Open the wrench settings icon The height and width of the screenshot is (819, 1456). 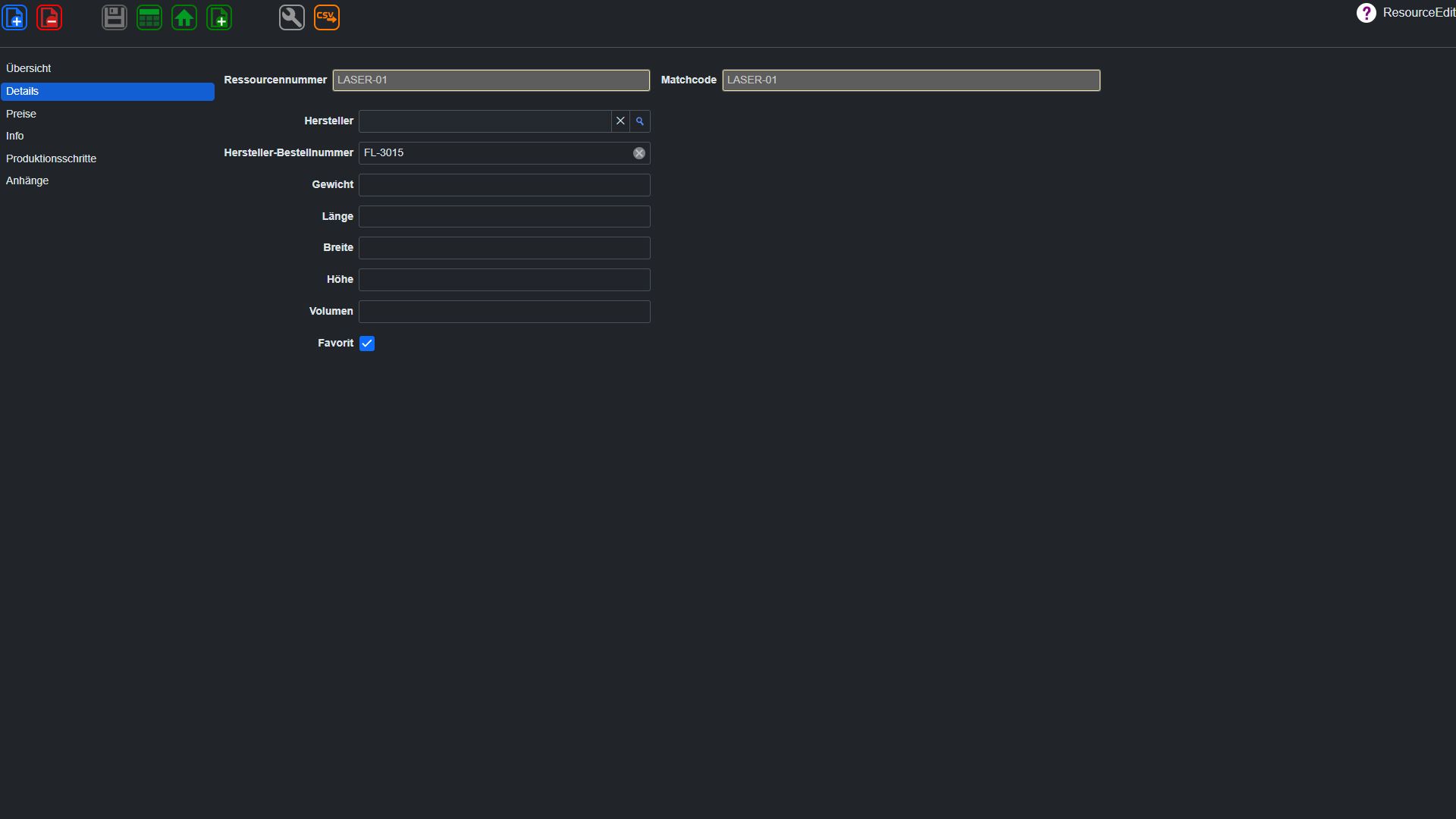pyautogui.click(x=292, y=17)
